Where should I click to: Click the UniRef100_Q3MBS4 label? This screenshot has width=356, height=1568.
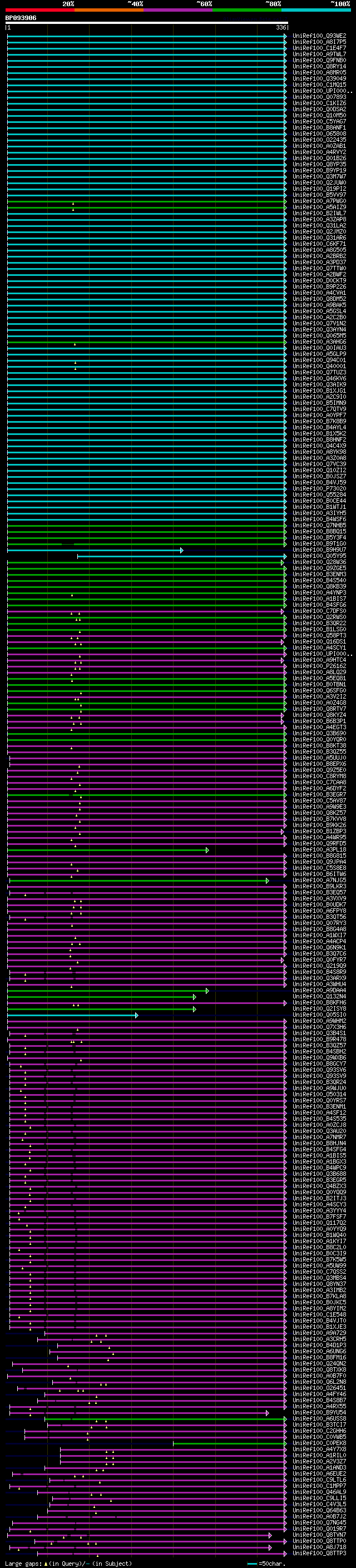pyautogui.click(x=319, y=1278)
